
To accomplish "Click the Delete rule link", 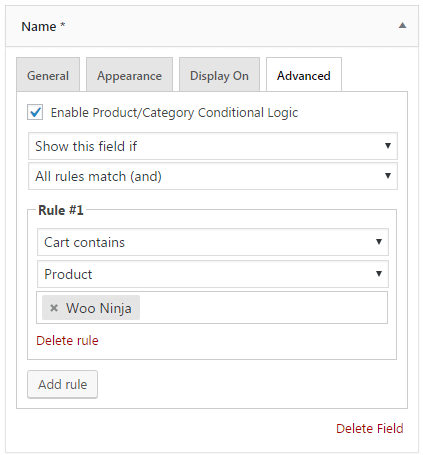I will coord(67,340).
